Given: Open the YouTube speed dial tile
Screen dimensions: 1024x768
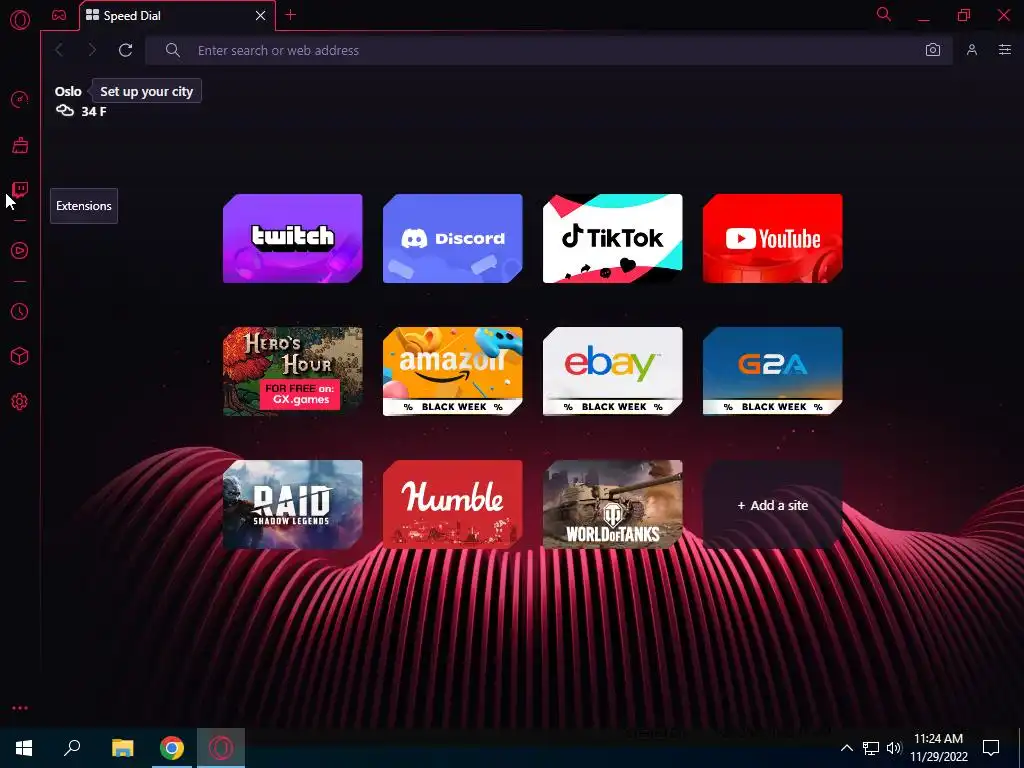Looking at the screenshot, I should [x=773, y=238].
